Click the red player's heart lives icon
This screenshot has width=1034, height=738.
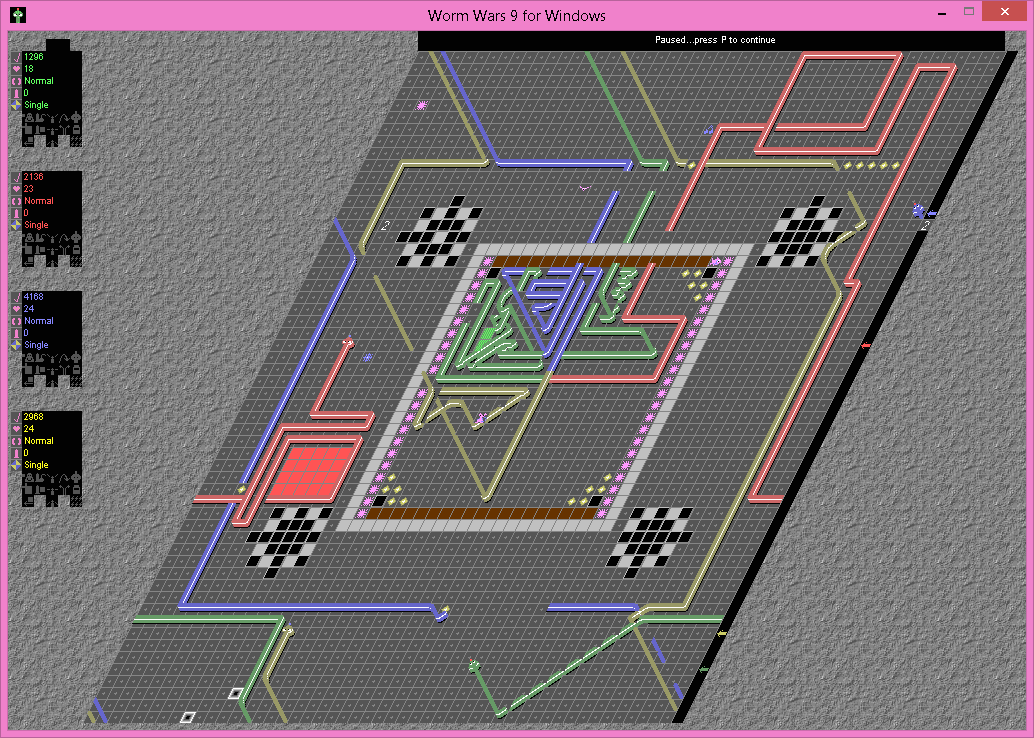point(16,189)
